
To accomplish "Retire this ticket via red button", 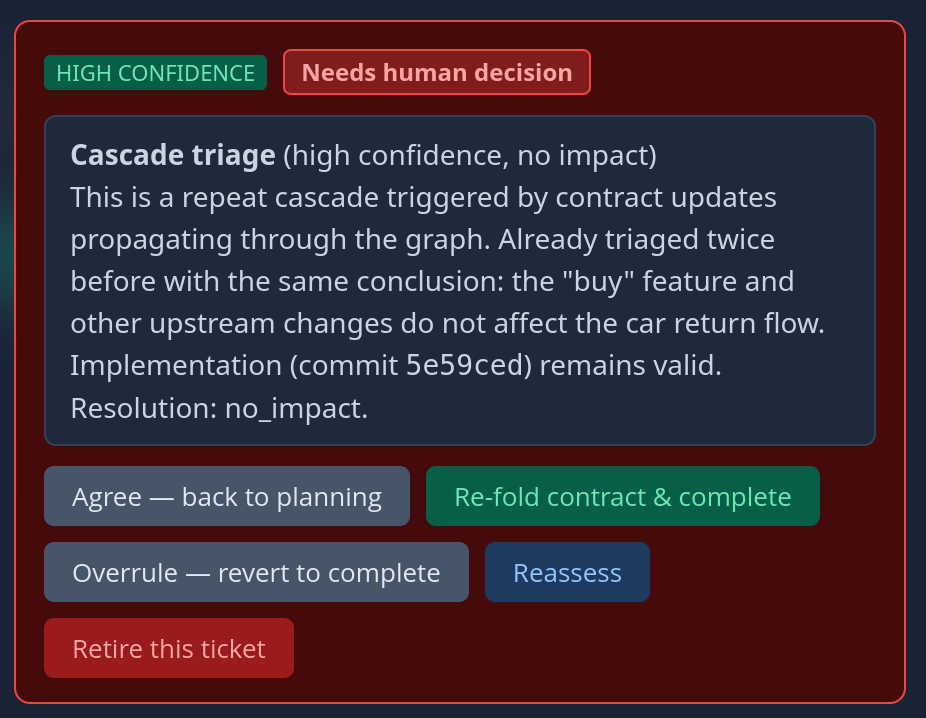I will point(169,649).
